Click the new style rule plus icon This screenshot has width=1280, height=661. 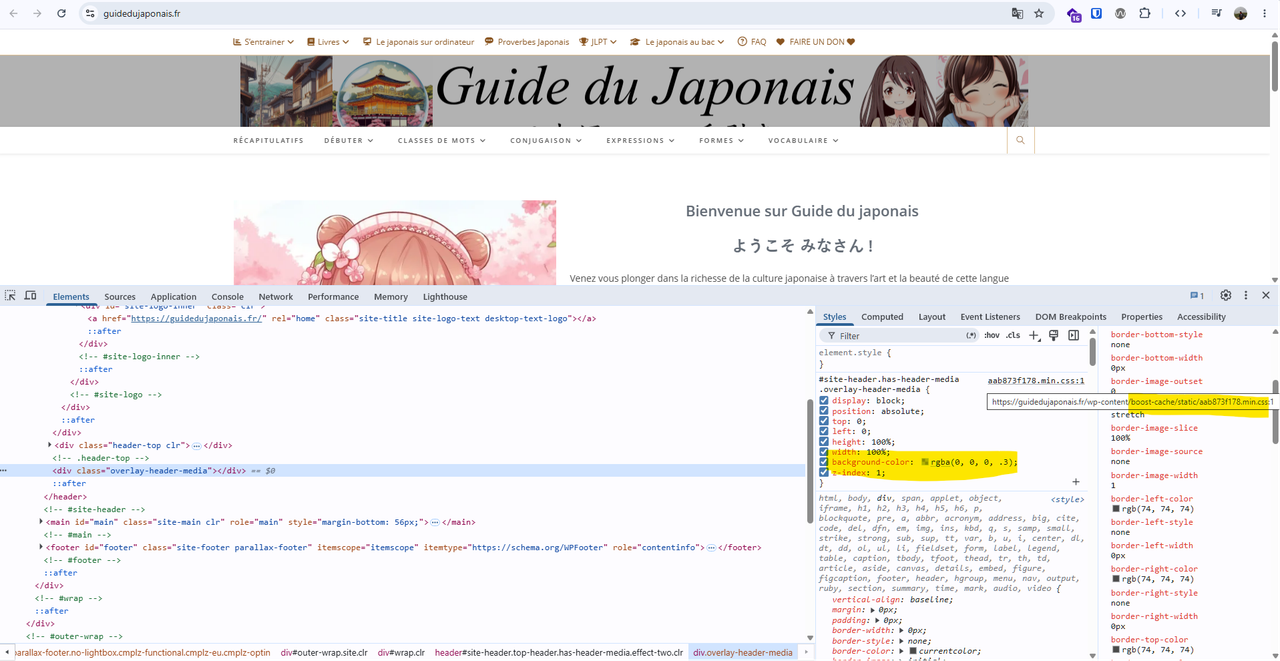click(1034, 336)
